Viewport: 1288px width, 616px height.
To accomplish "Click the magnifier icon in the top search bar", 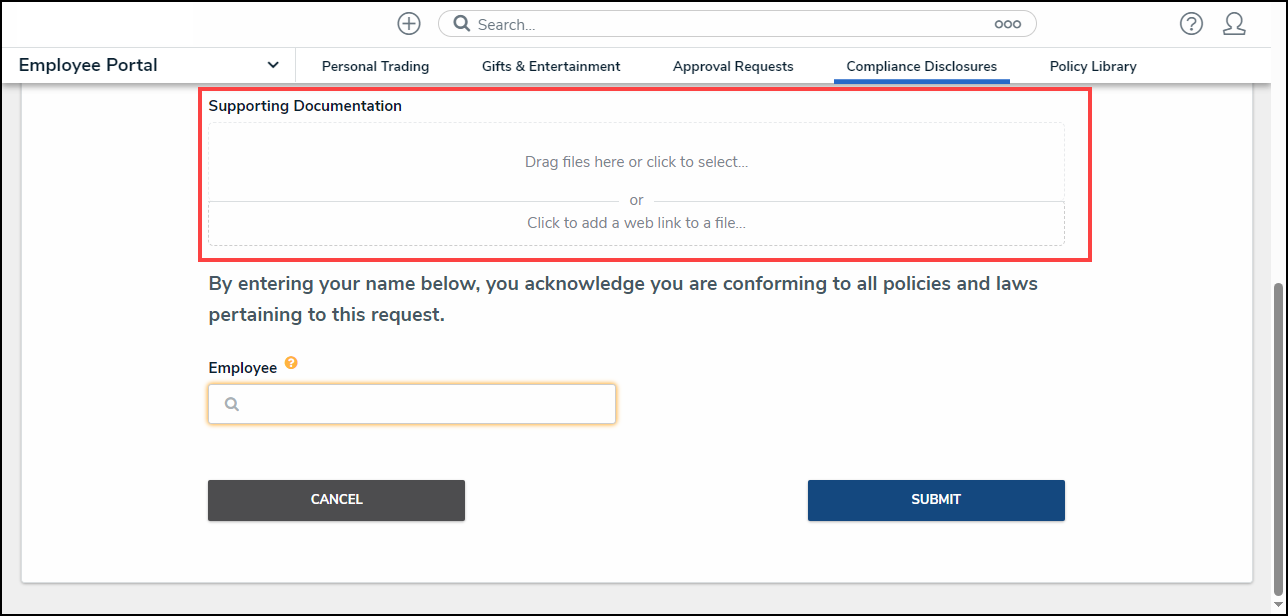I will point(462,24).
